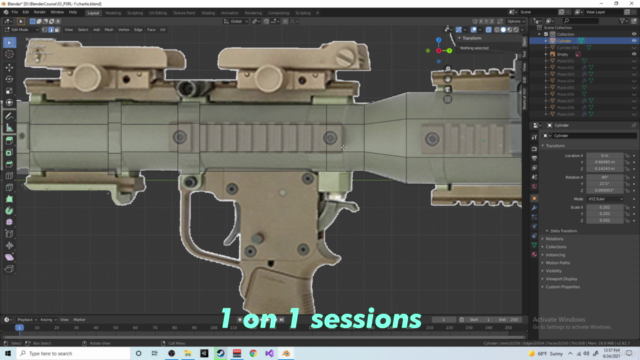Open the Mesh menu in viewport header
This screenshot has height=360, width=640.
[109, 30]
